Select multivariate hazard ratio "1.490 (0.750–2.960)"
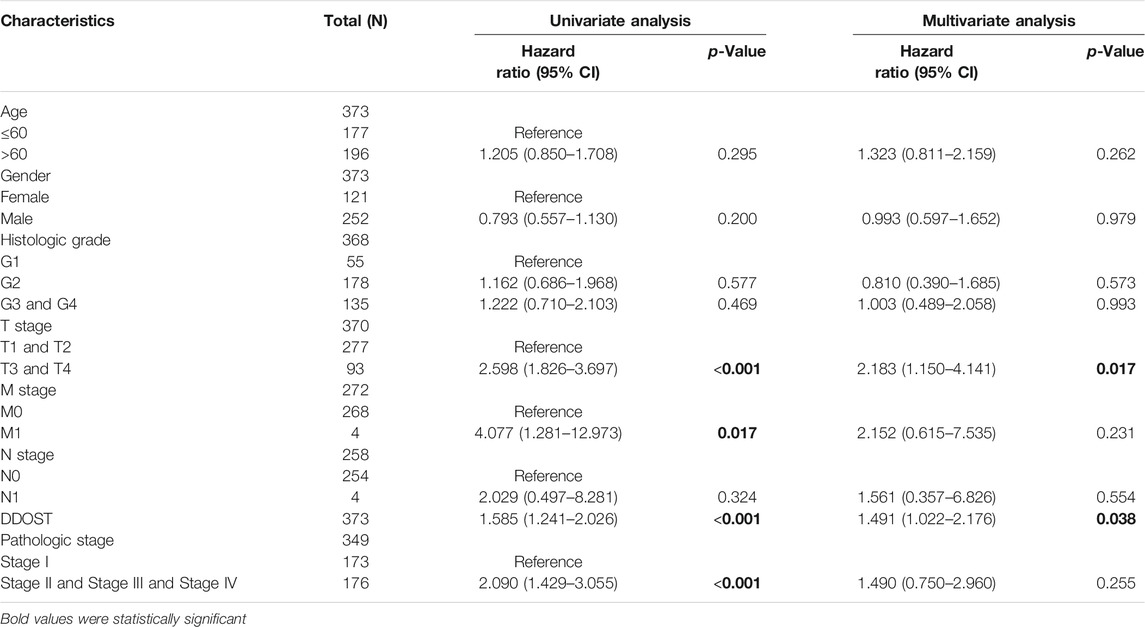Screen dimensions: 1145x627 coord(927,584)
